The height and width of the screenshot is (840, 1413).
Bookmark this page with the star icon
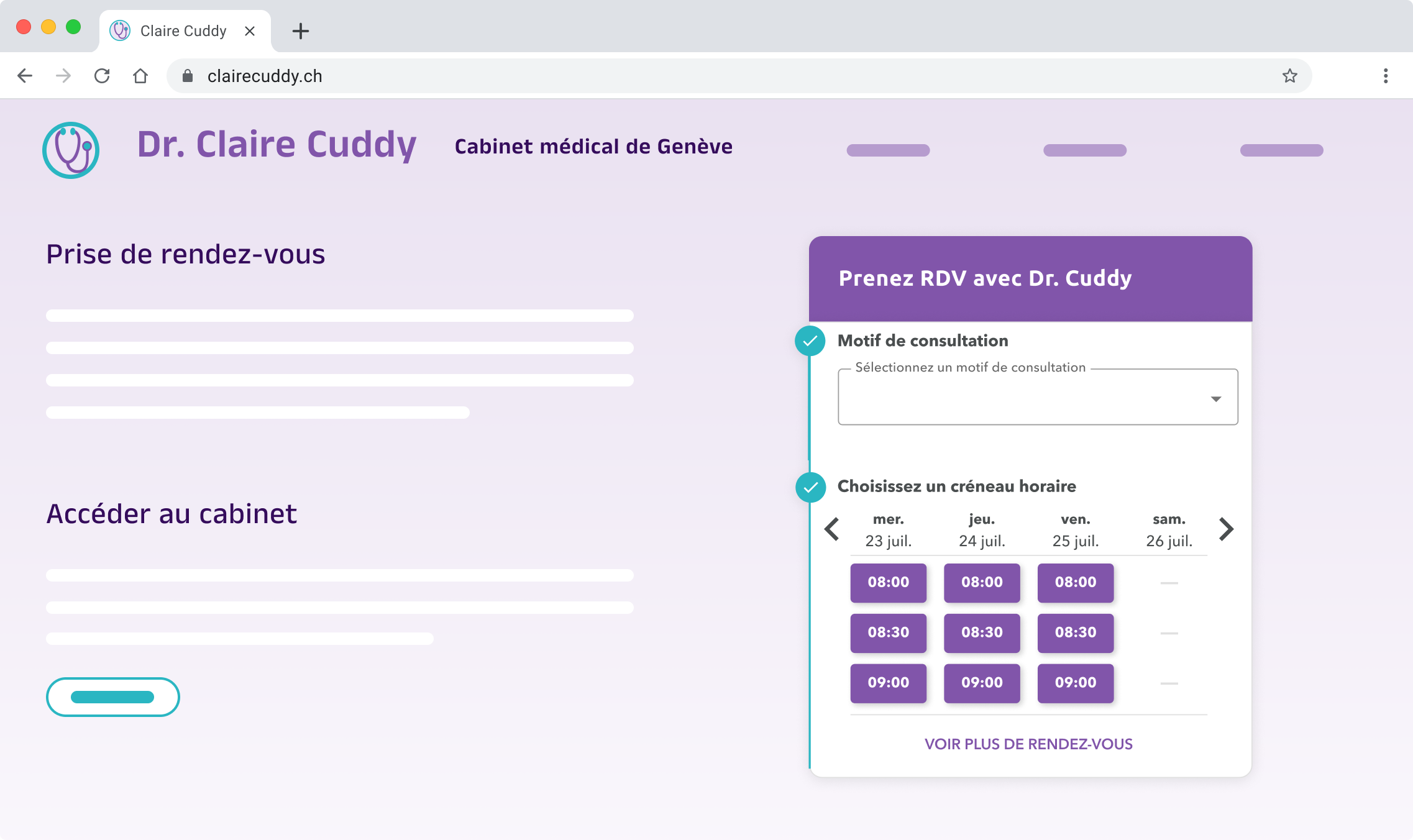pos(1290,76)
